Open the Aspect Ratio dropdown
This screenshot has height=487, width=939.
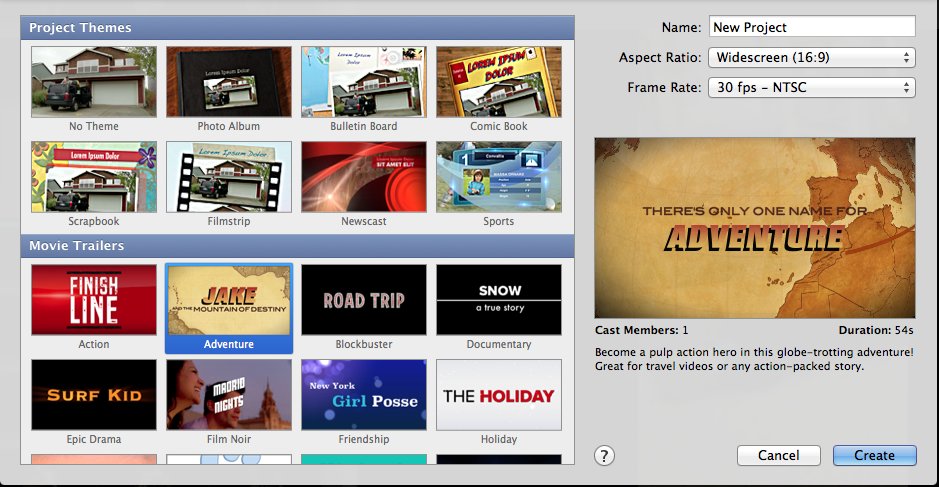pos(811,58)
